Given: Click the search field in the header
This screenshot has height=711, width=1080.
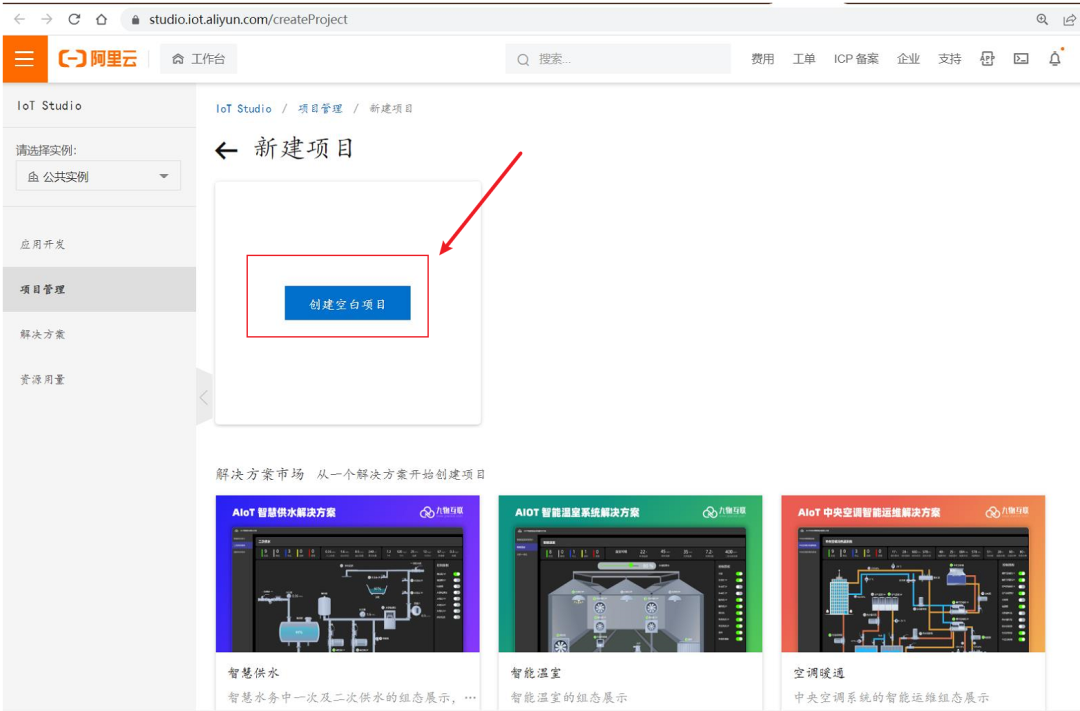Looking at the screenshot, I should tap(618, 59).
